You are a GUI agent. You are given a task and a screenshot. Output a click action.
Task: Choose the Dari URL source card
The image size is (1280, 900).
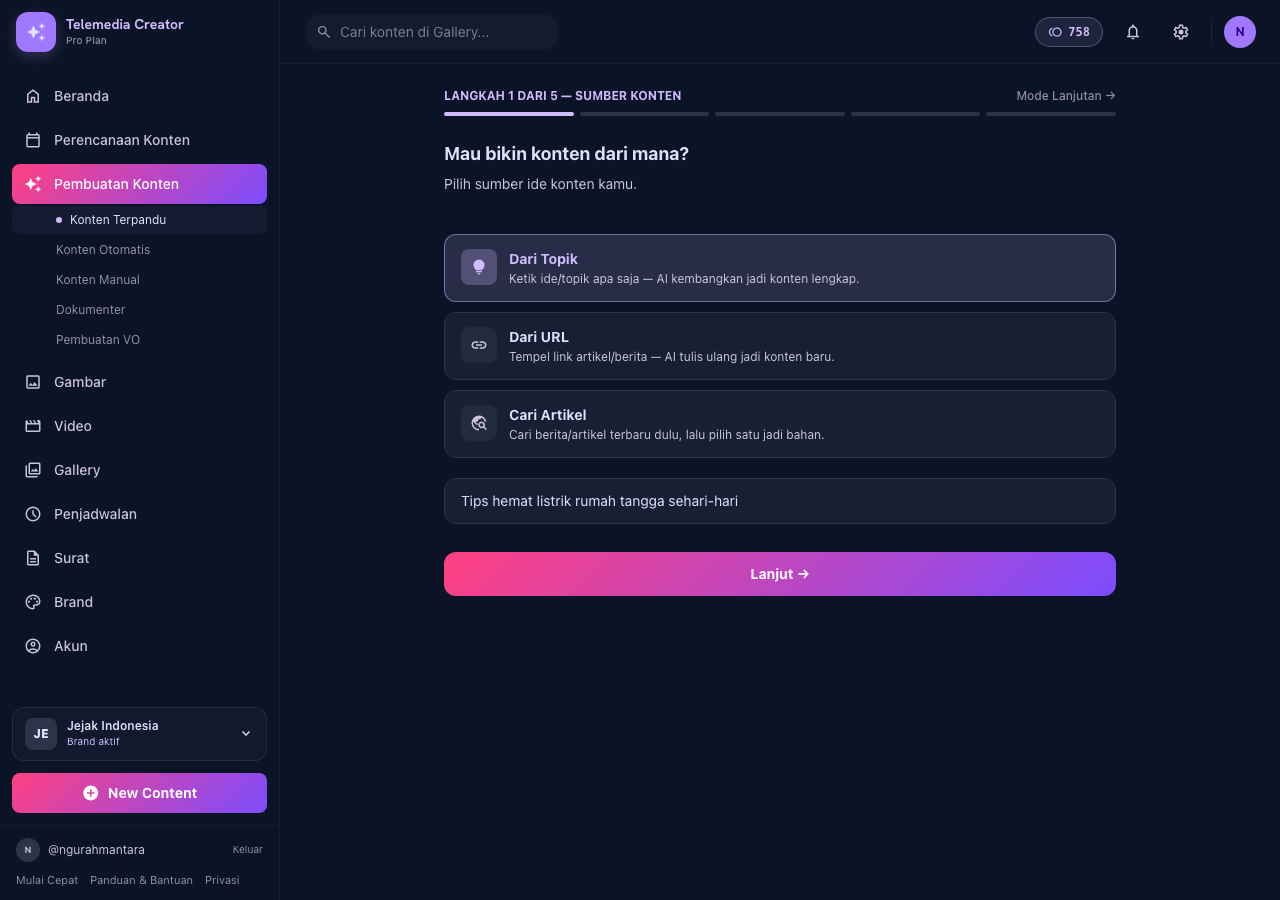(780, 346)
